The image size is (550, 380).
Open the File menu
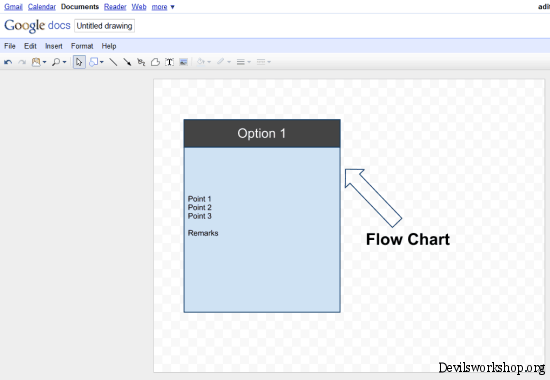tap(10, 46)
